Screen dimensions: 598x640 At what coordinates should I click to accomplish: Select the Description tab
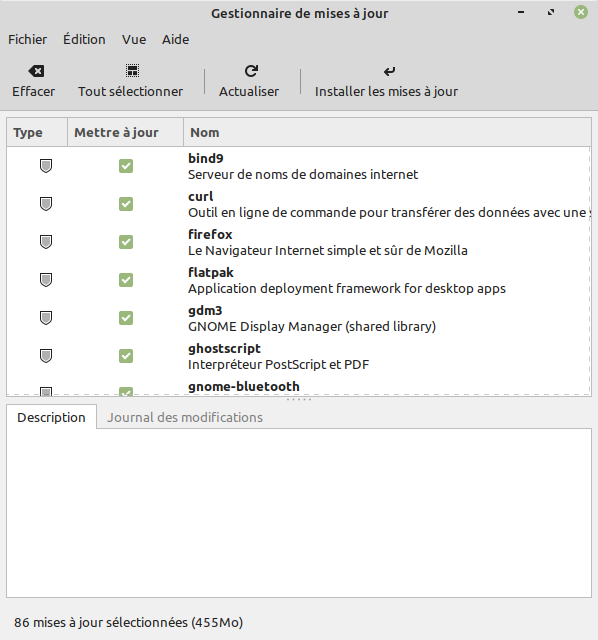point(51,417)
